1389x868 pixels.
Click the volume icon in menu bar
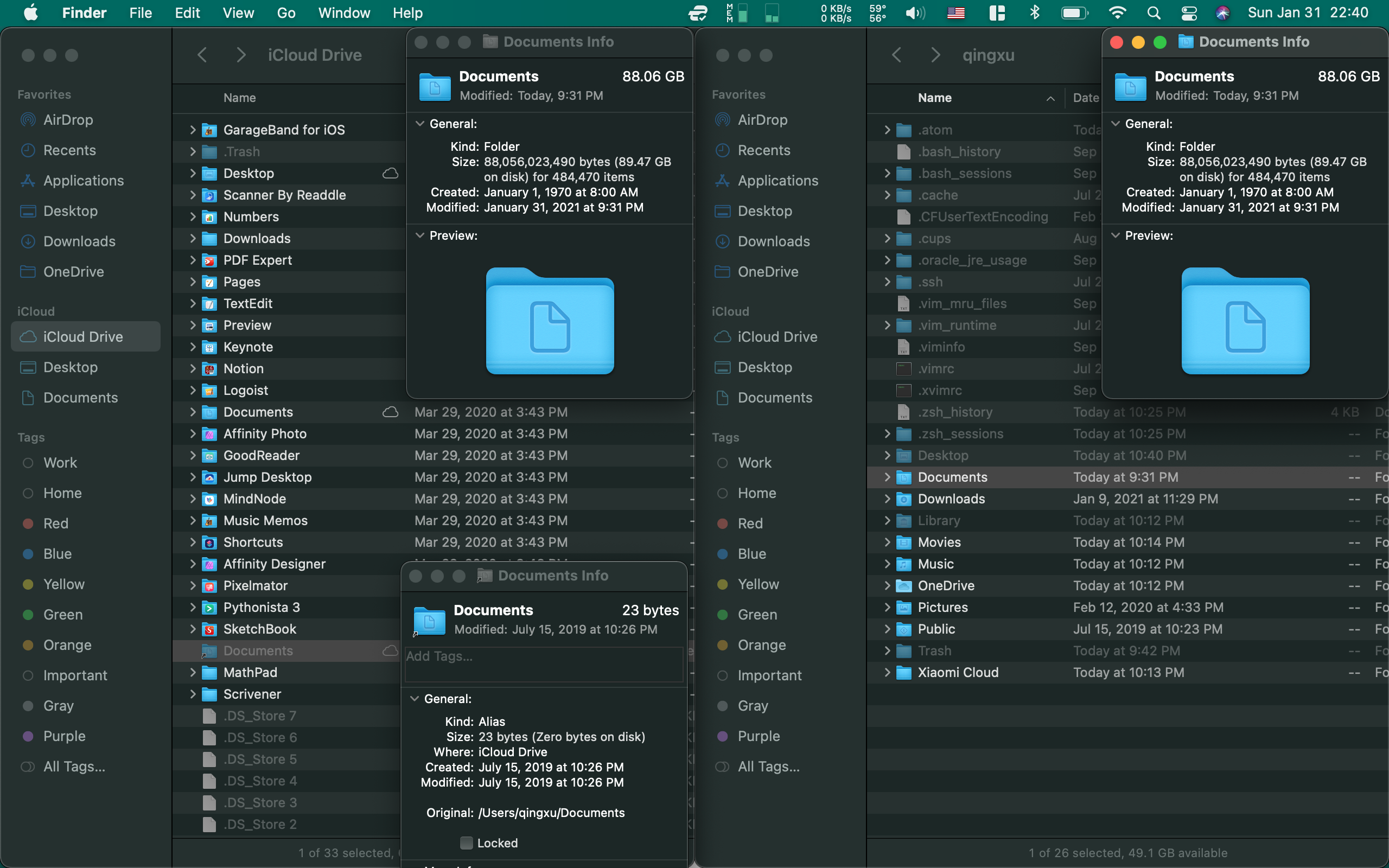coord(915,12)
